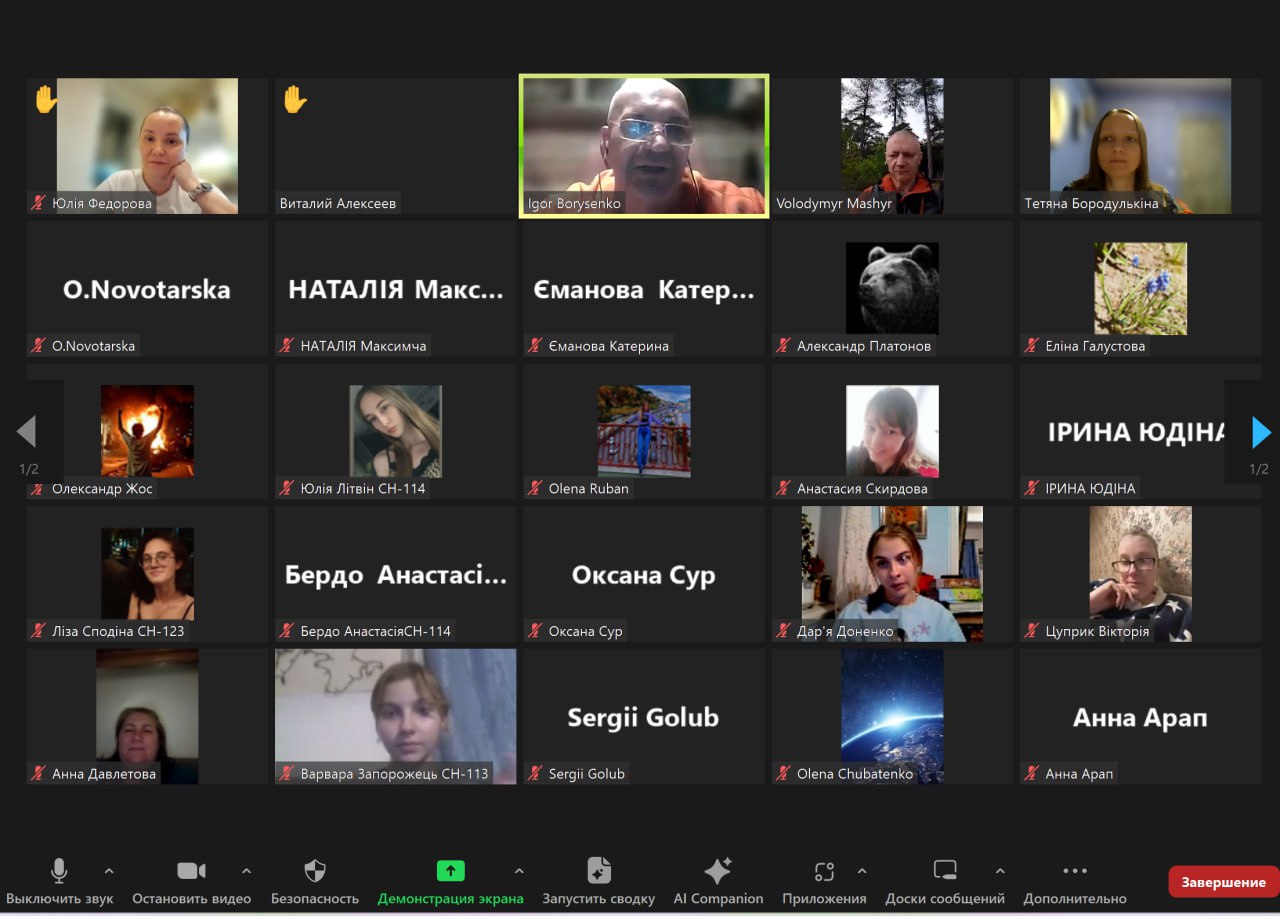
Task: Open the Whiteboards icon
Action: 945,871
